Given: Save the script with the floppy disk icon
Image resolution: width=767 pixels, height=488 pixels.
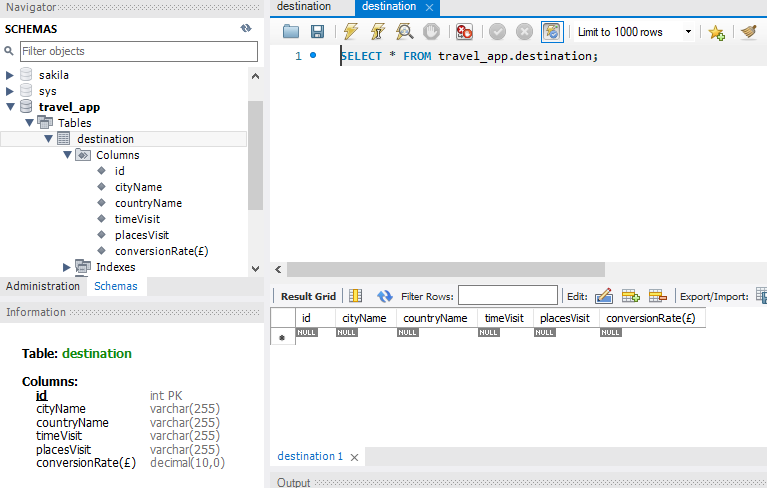Looking at the screenshot, I should [x=317, y=32].
